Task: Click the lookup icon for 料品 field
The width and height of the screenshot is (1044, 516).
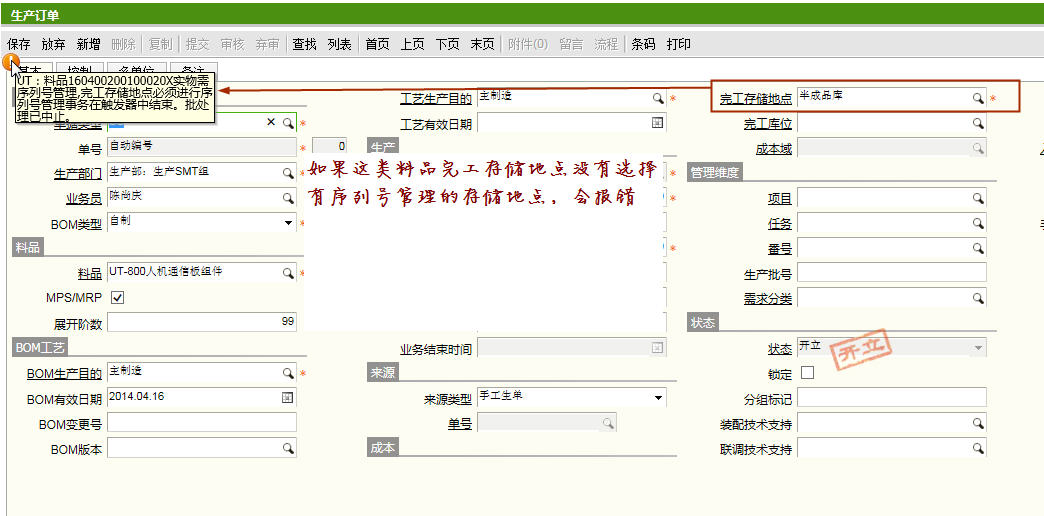Action: pos(288,273)
